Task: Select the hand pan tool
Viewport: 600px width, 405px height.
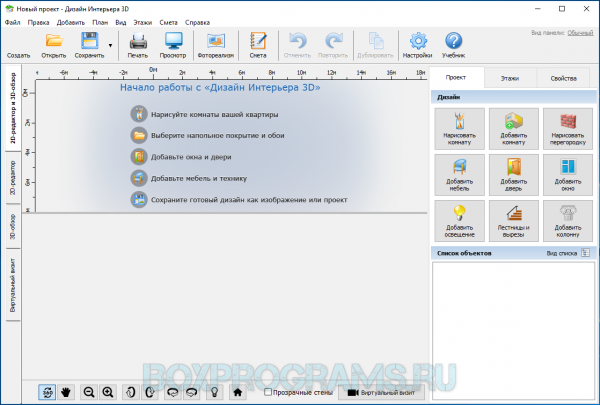Action: pyautogui.click(x=66, y=392)
